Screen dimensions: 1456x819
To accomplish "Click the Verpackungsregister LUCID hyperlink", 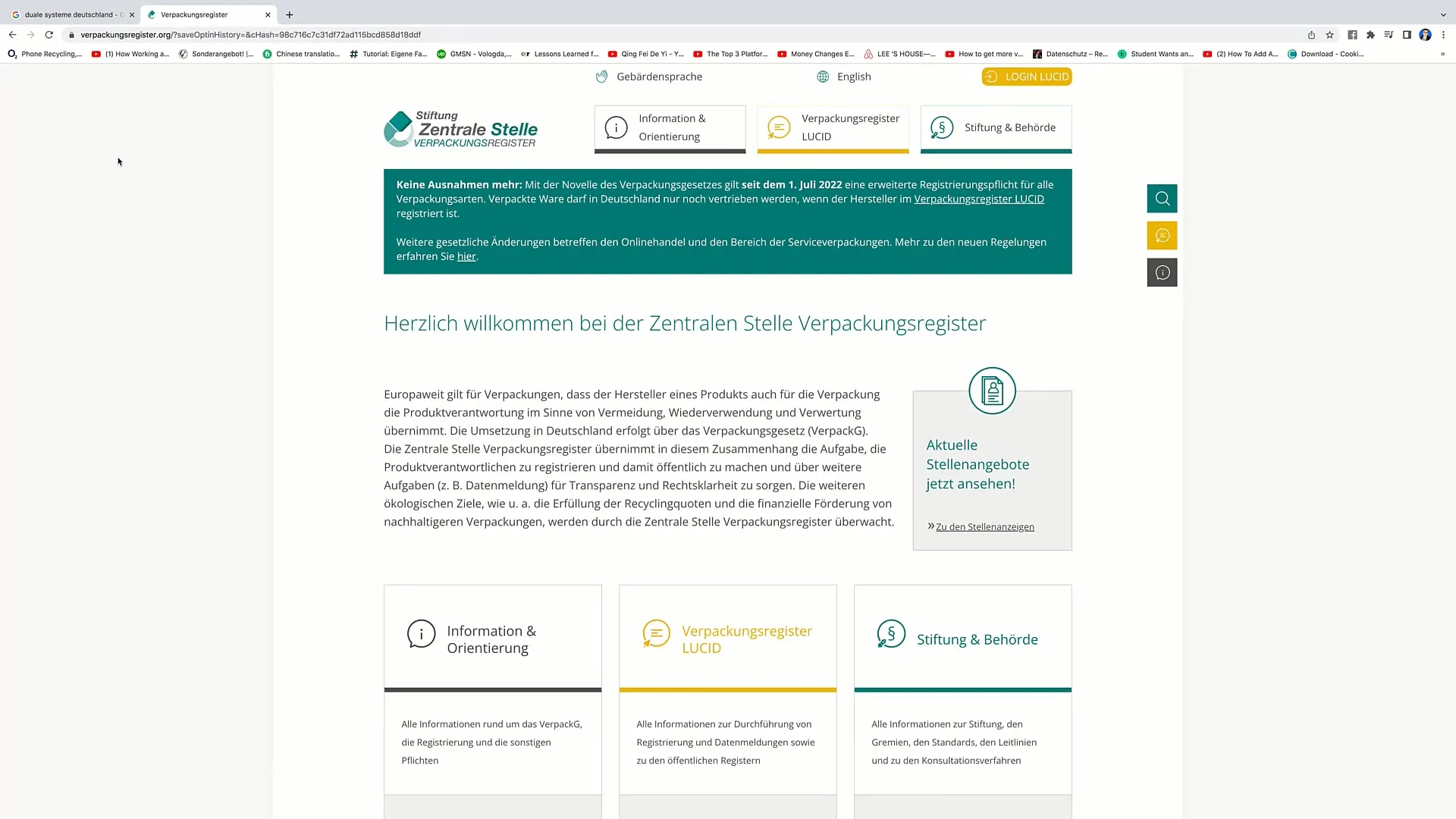I will [979, 199].
